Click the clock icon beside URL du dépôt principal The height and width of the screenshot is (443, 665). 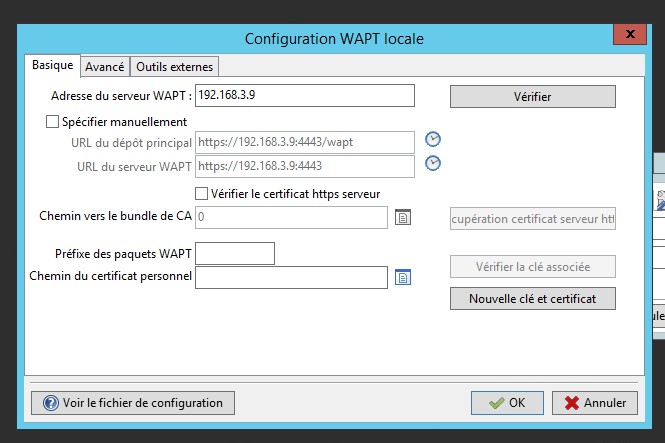pyautogui.click(x=433, y=139)
